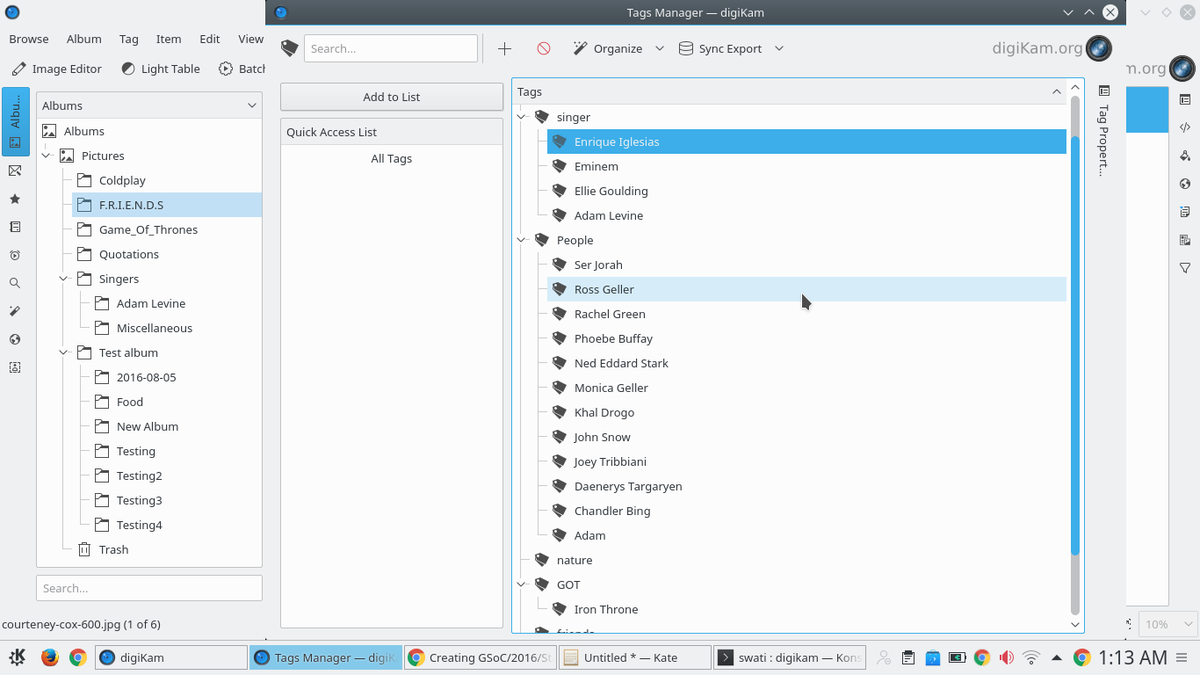The width and height of the screenshot is (1200, 675).
Task: Collapse the People tag group
Action: [x=522, y=240]
